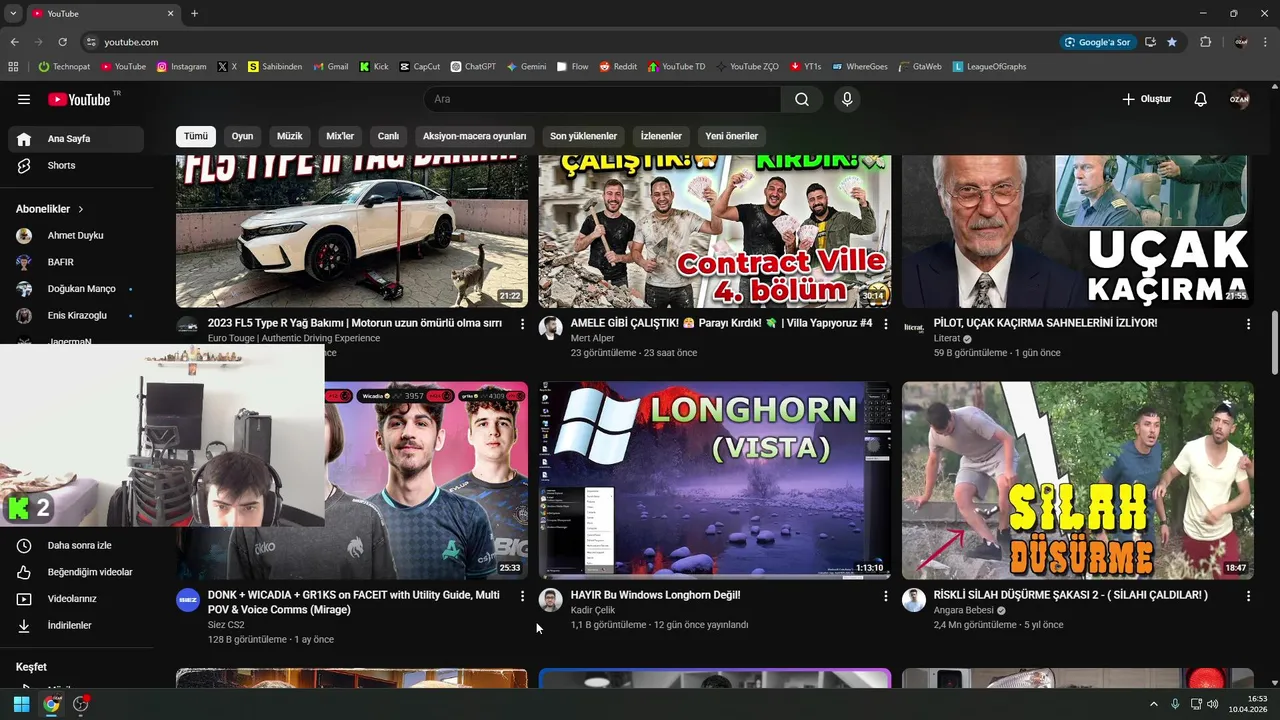Play the white Type R car thumbnail

point(352,231)
